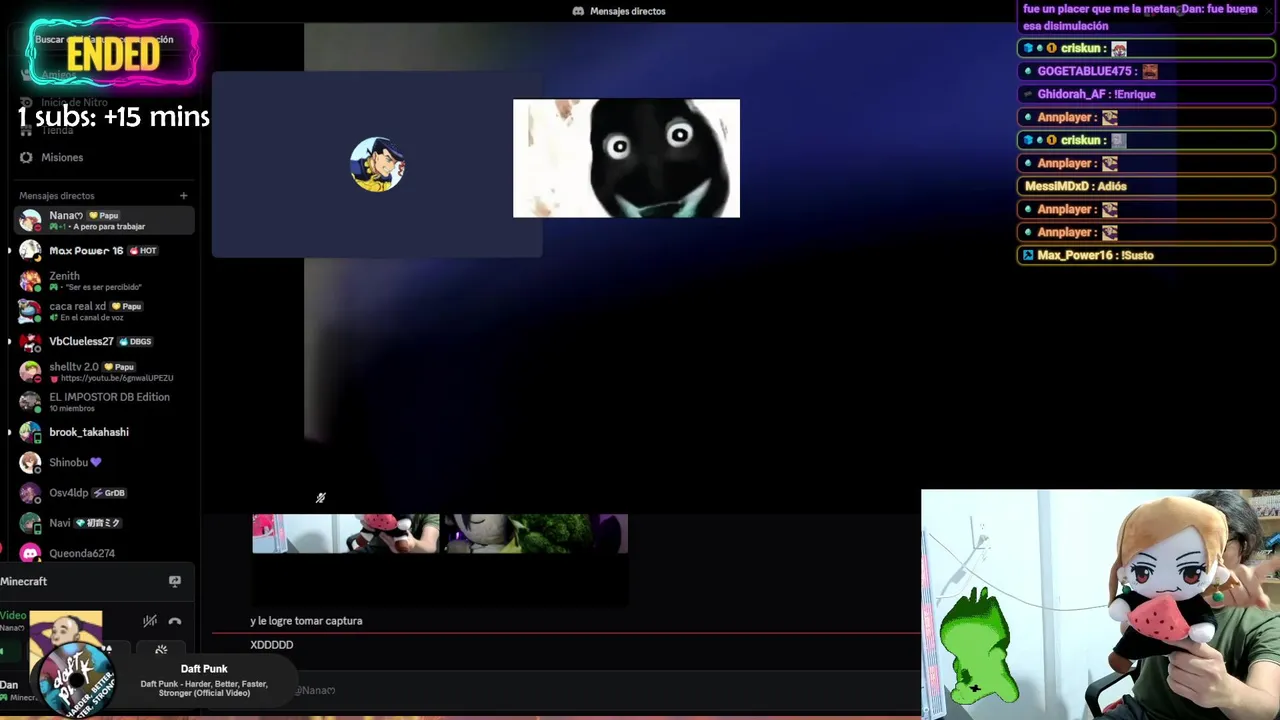Open the chat with Shinobu
Screen dimensions: 1280x720
click(104, 462)
